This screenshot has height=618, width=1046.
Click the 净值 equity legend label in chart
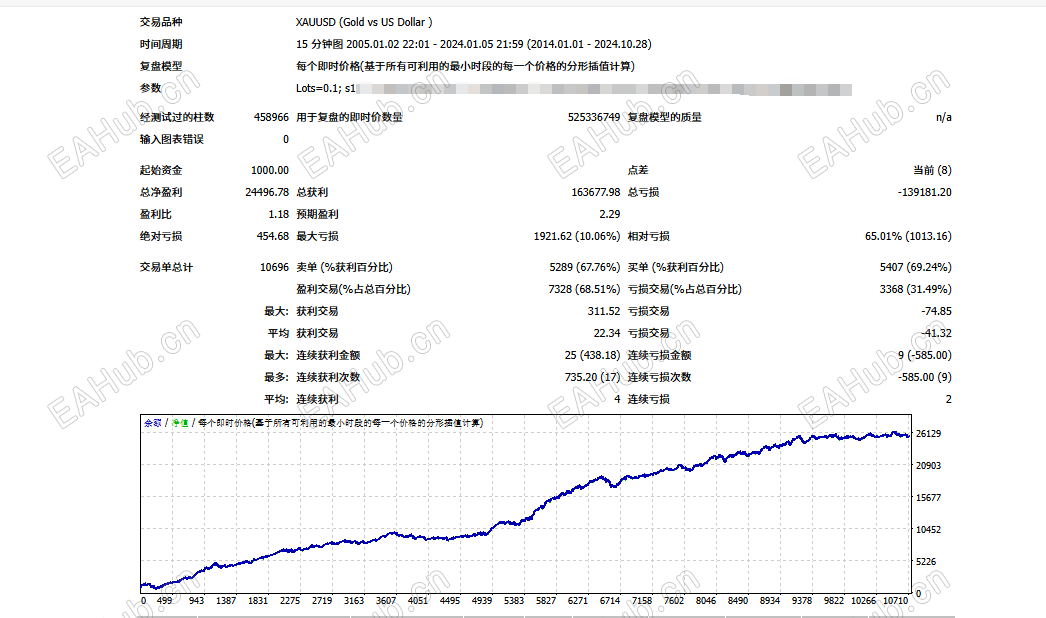point(180,423)
